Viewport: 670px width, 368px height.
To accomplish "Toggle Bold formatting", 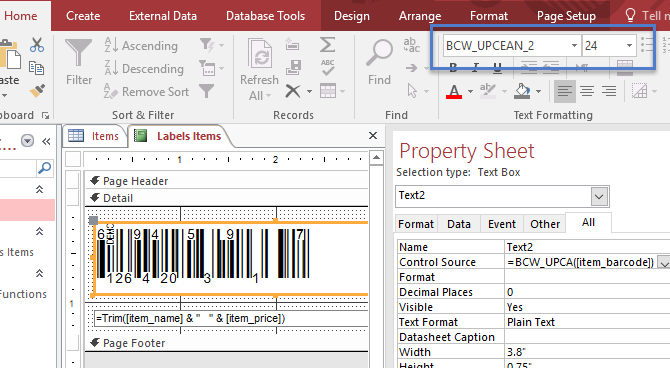I will pyautogui.click(x=453, y=67).
